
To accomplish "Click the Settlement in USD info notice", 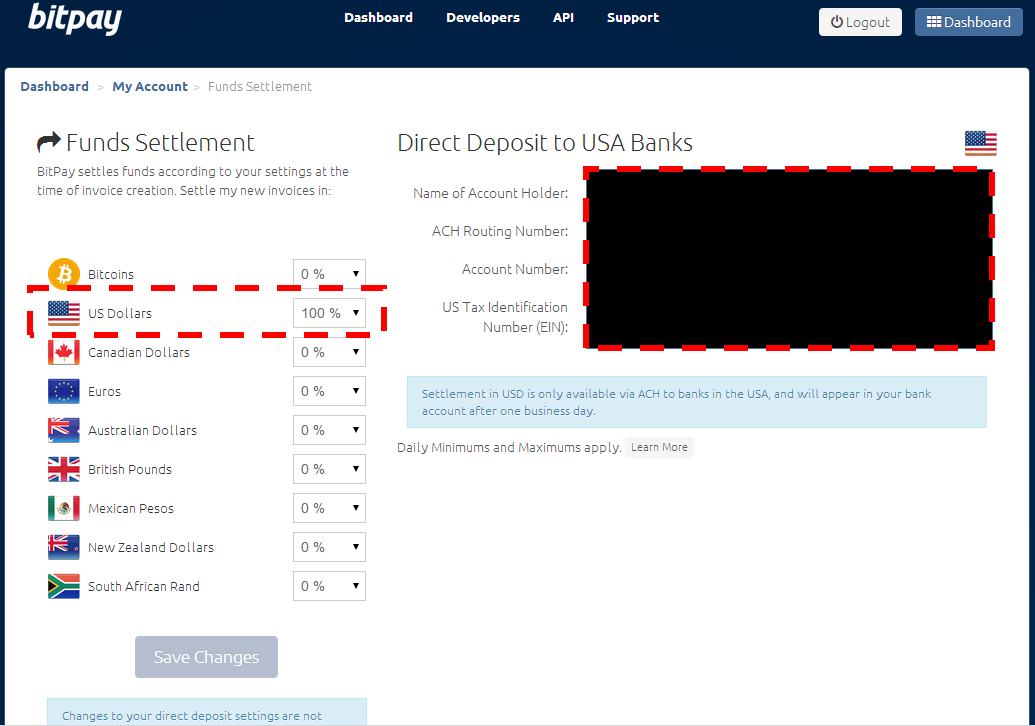I will [697, 402].
